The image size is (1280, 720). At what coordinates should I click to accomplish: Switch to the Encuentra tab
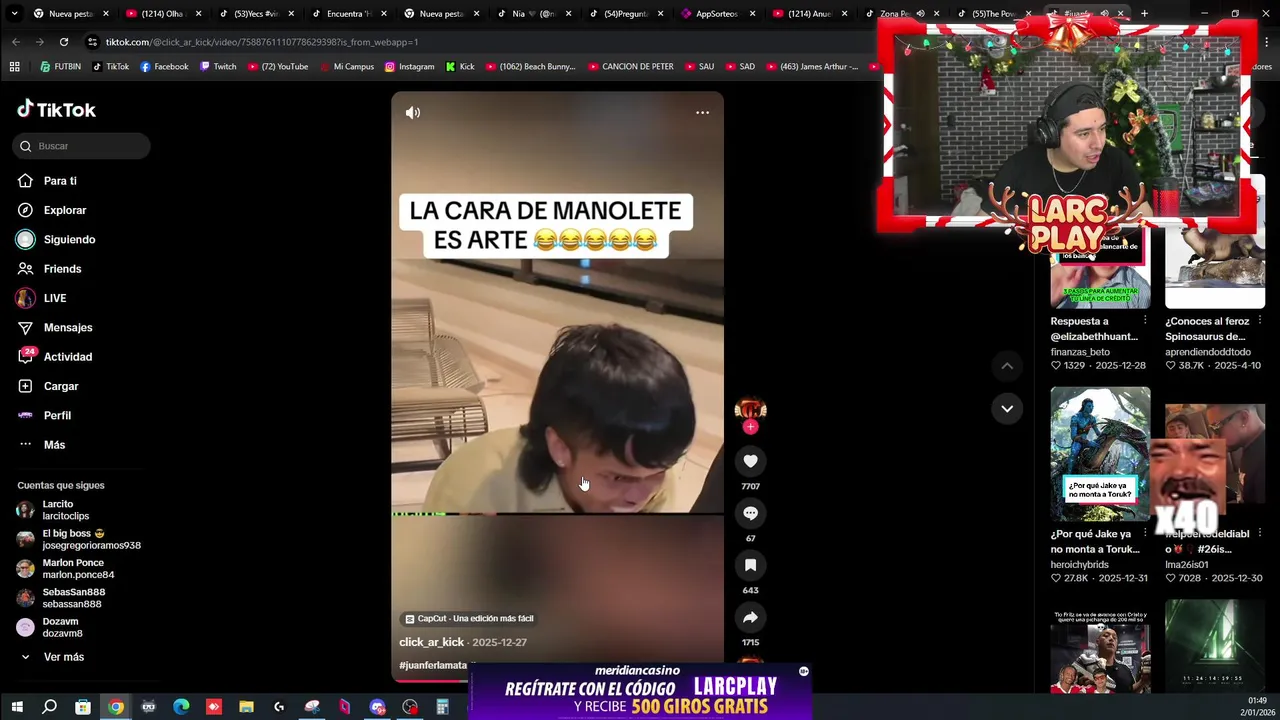coord(348,13)
